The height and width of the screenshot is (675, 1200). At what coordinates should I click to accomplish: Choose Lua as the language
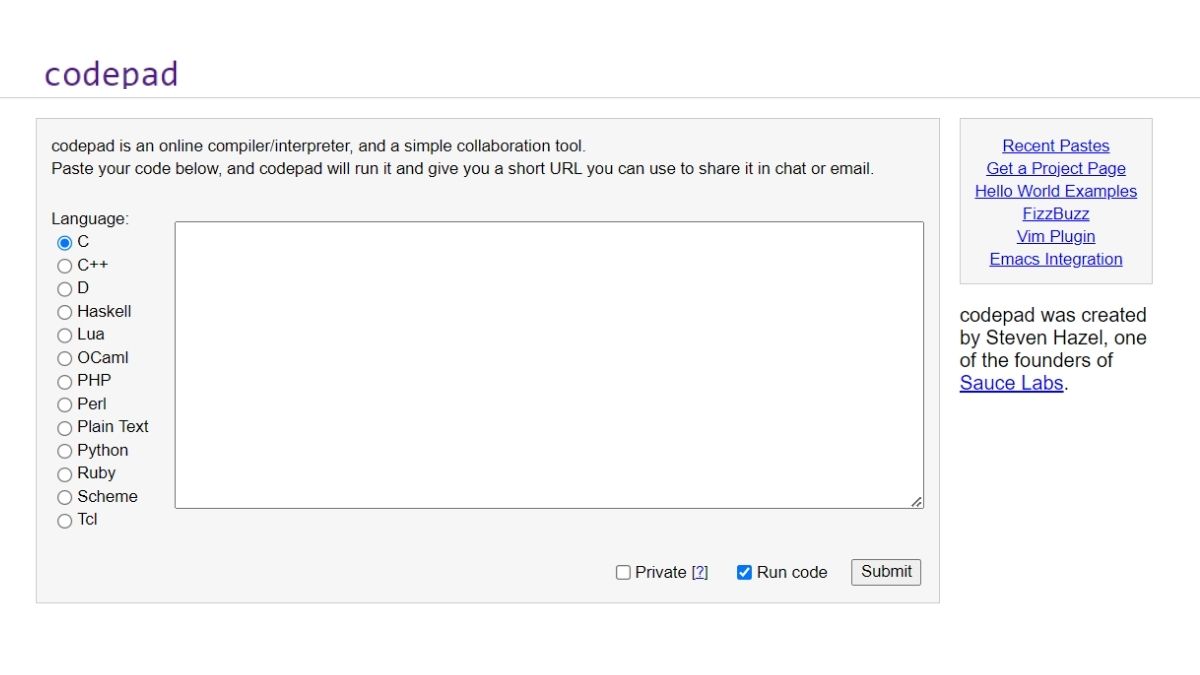(x=65, y=335)
